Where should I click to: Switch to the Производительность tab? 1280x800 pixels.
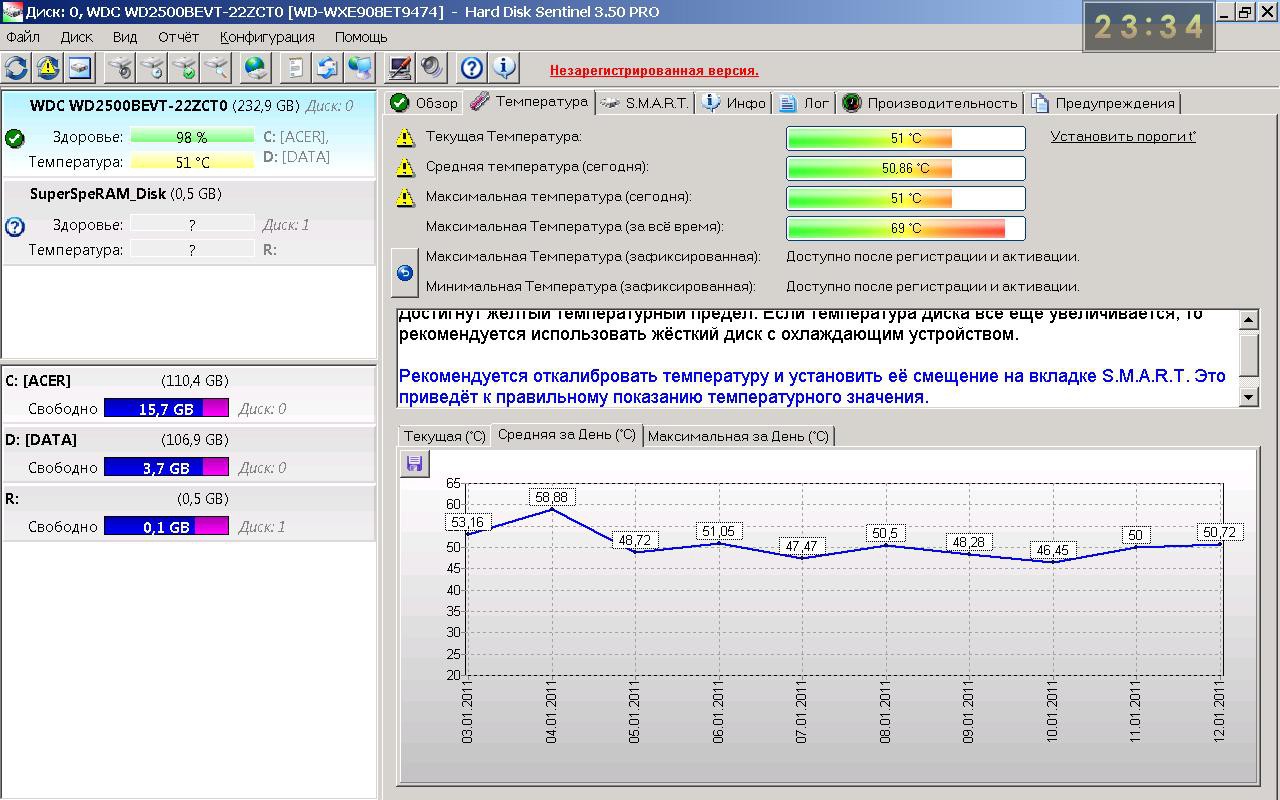930,103
